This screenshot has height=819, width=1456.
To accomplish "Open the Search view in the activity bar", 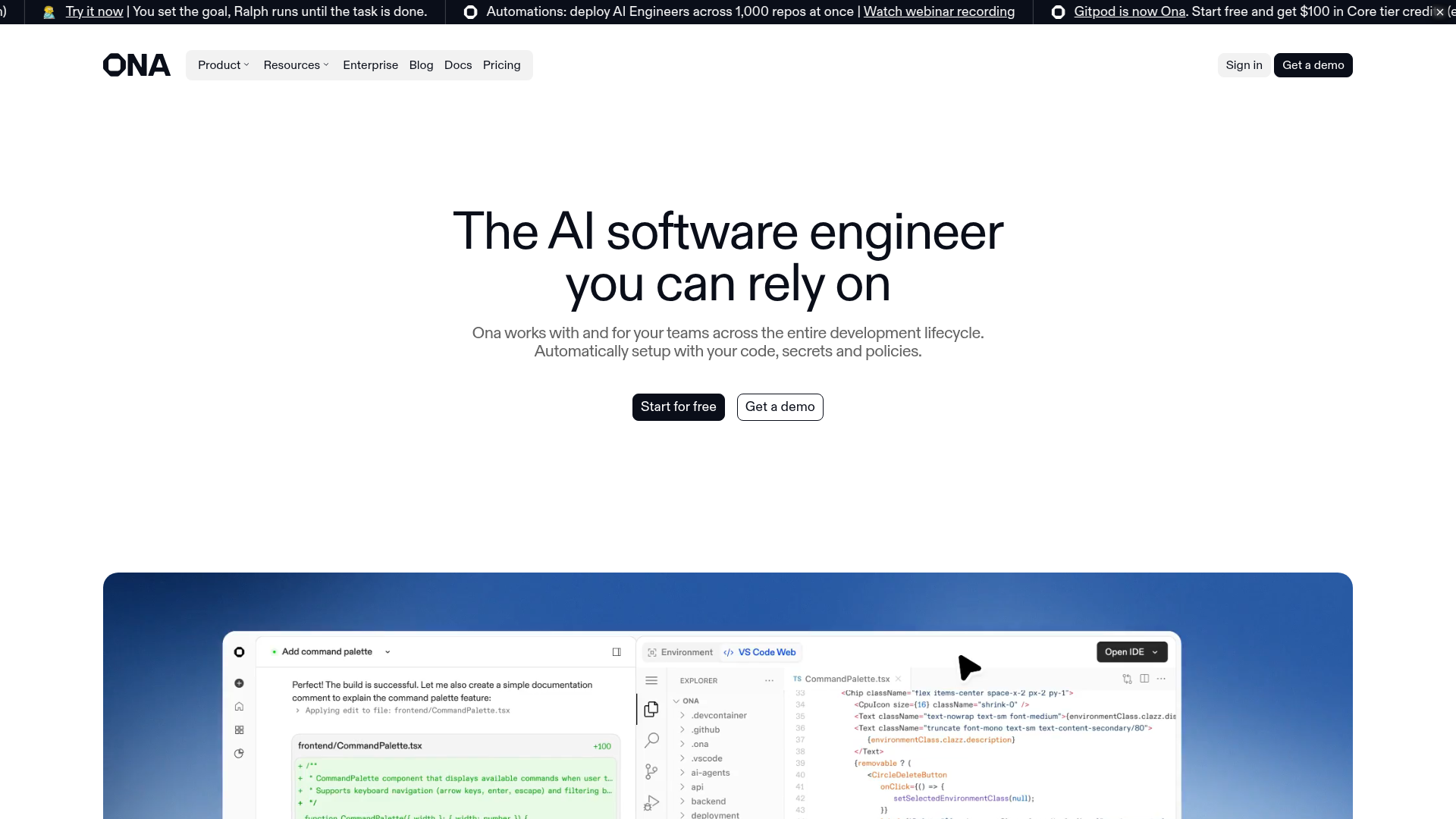I will (651, 739).
